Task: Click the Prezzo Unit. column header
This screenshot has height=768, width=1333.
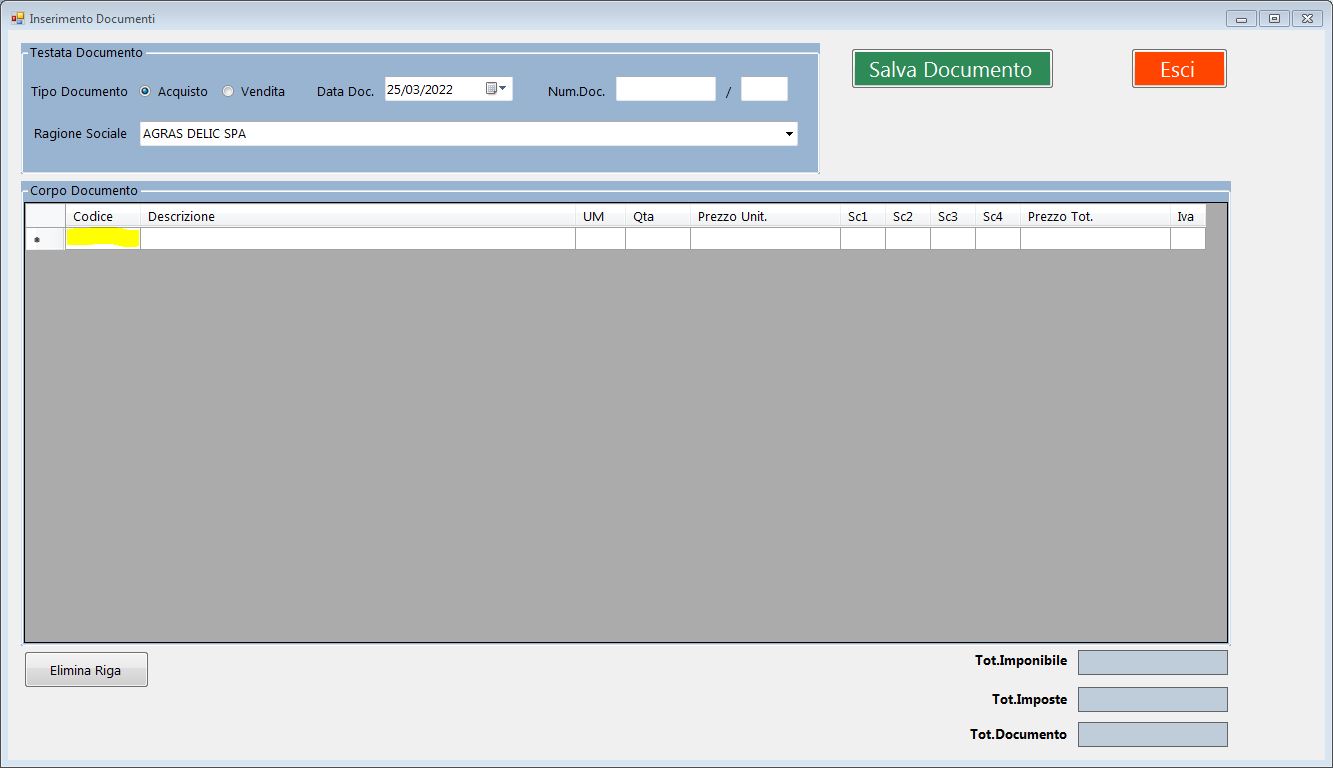Action: 765,216
